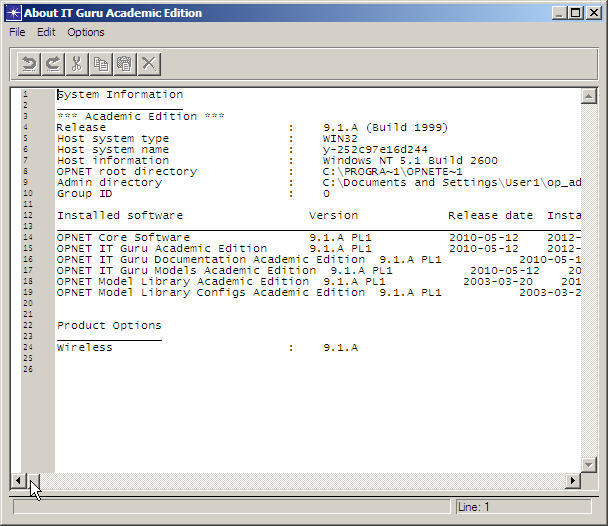The height and width of the screenshot is (526, 608).
Task: Click the 'Admin directory' label
Action: click(109, 182)
